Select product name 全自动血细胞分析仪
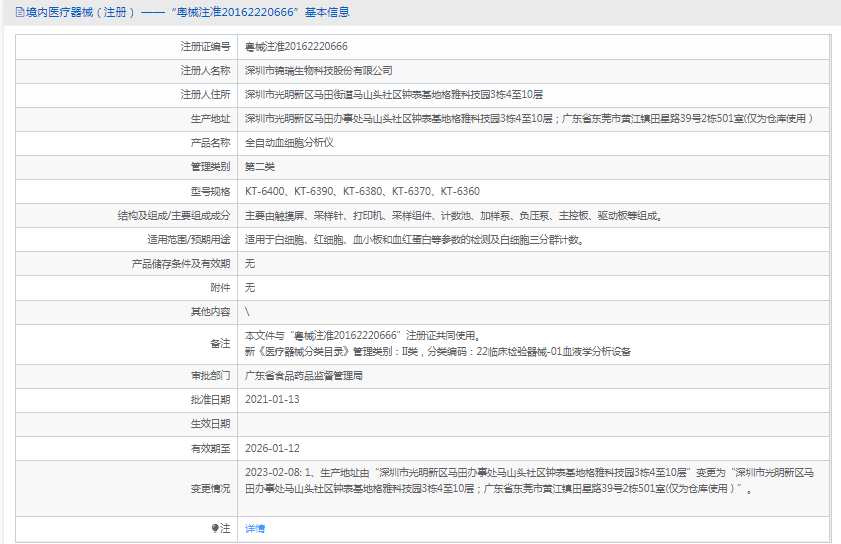The height and width of the screenshot is (544, 841). coord(289,143)
